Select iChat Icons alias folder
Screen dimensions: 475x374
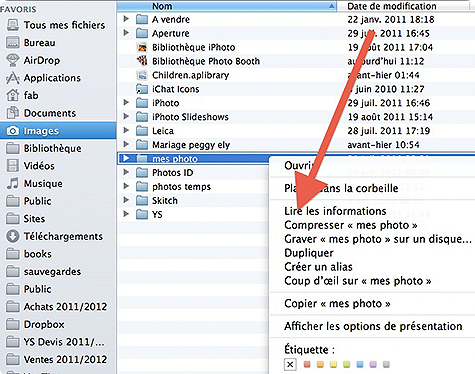[142, 89]
